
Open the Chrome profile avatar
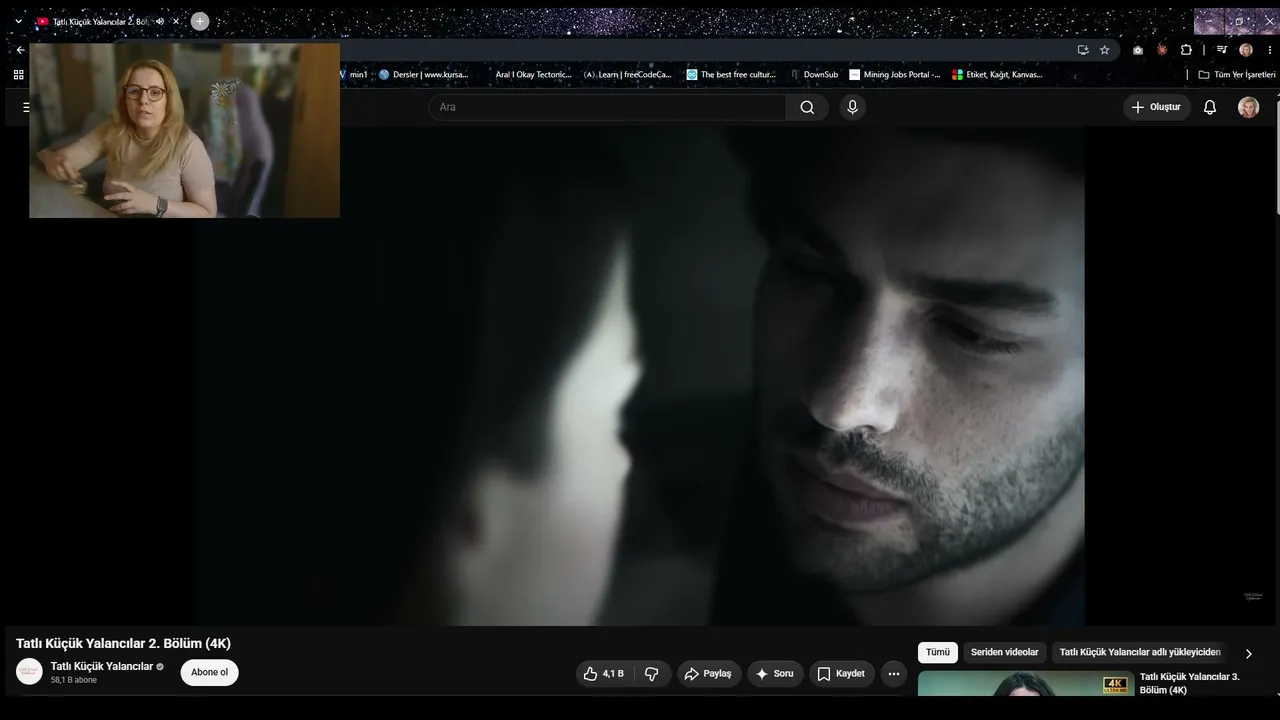(1246, 50)
